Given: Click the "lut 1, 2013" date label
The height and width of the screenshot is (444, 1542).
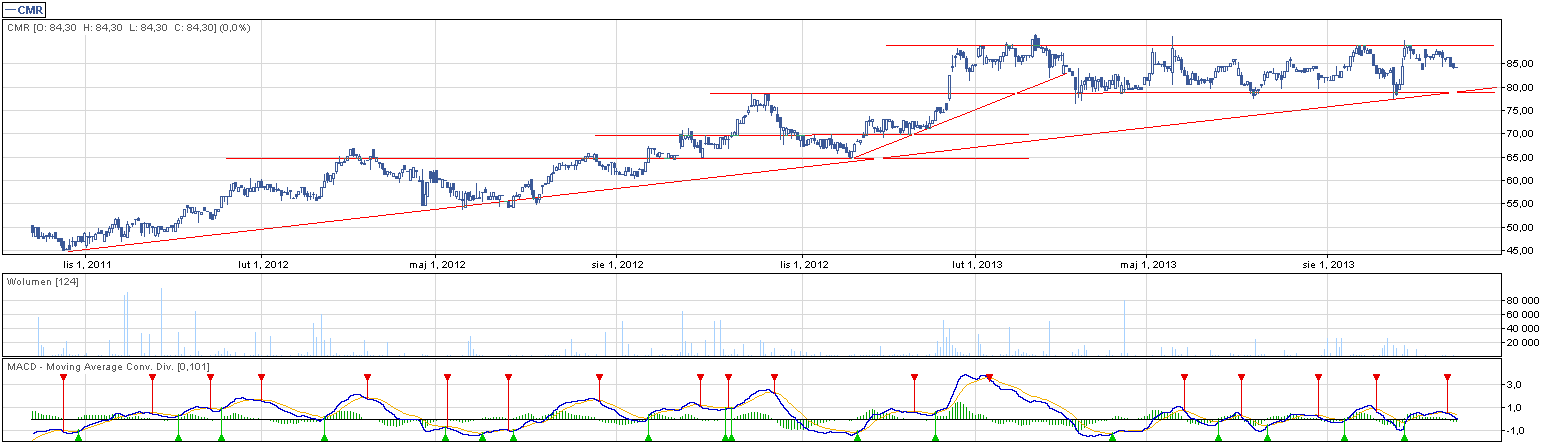Looking at the screenshot, I should [x=976, y=264].
